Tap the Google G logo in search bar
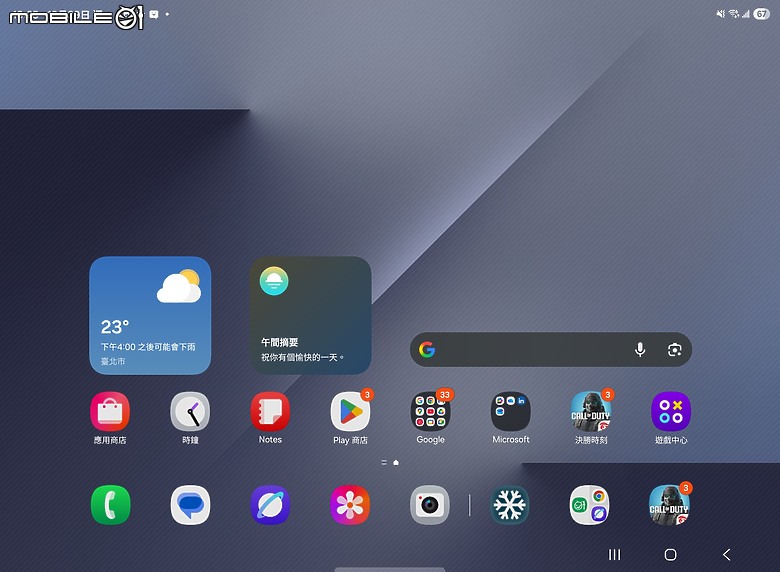This screenshot has width=780, height=572. tap(427, 350)
